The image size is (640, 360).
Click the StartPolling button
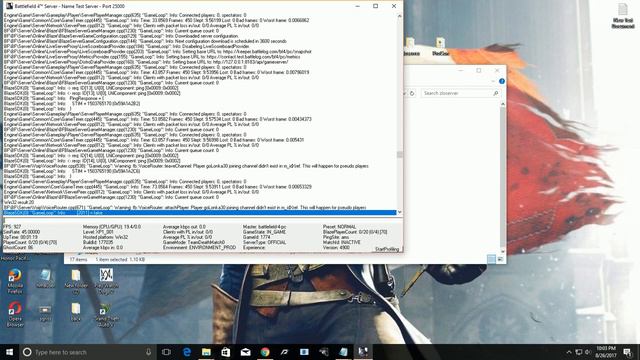pyautogui.click(x=387, y=249)
